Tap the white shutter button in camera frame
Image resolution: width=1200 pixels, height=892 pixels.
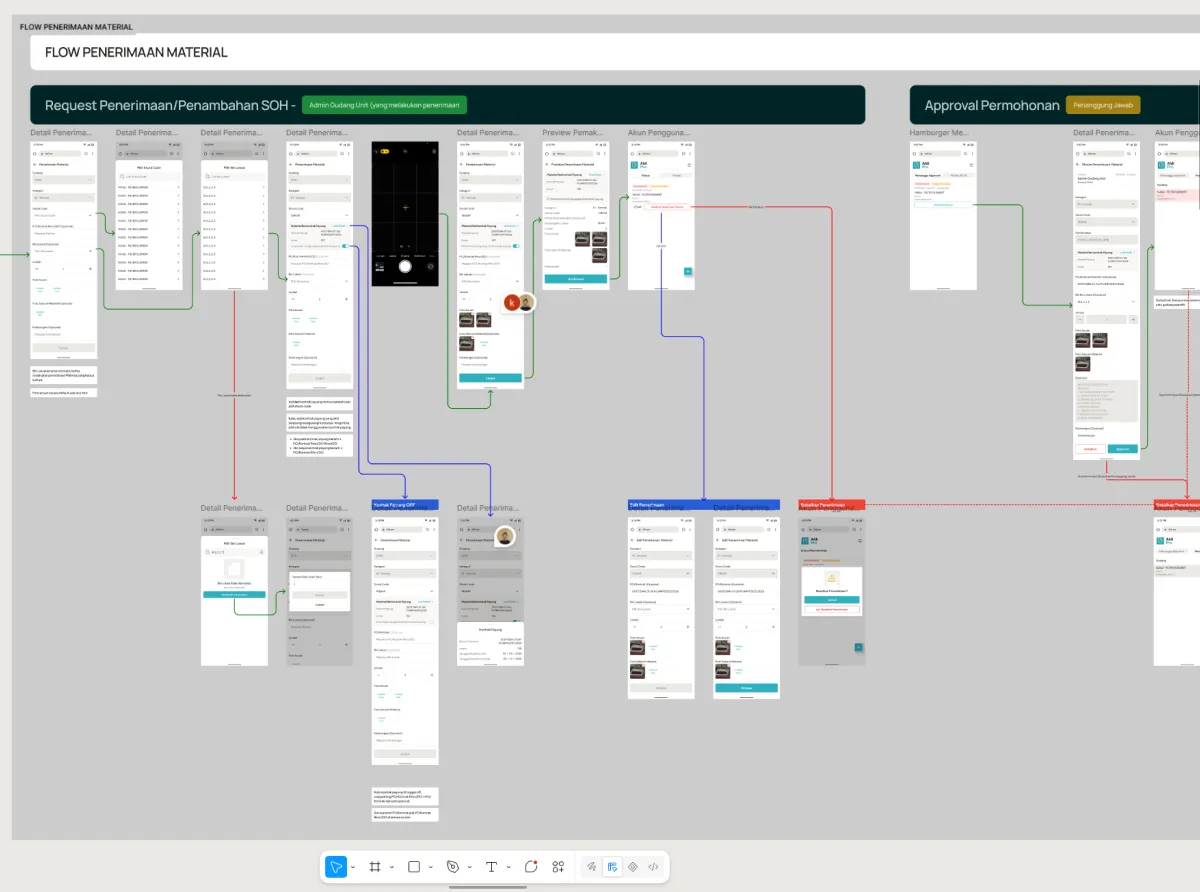(x=405, y=266)
